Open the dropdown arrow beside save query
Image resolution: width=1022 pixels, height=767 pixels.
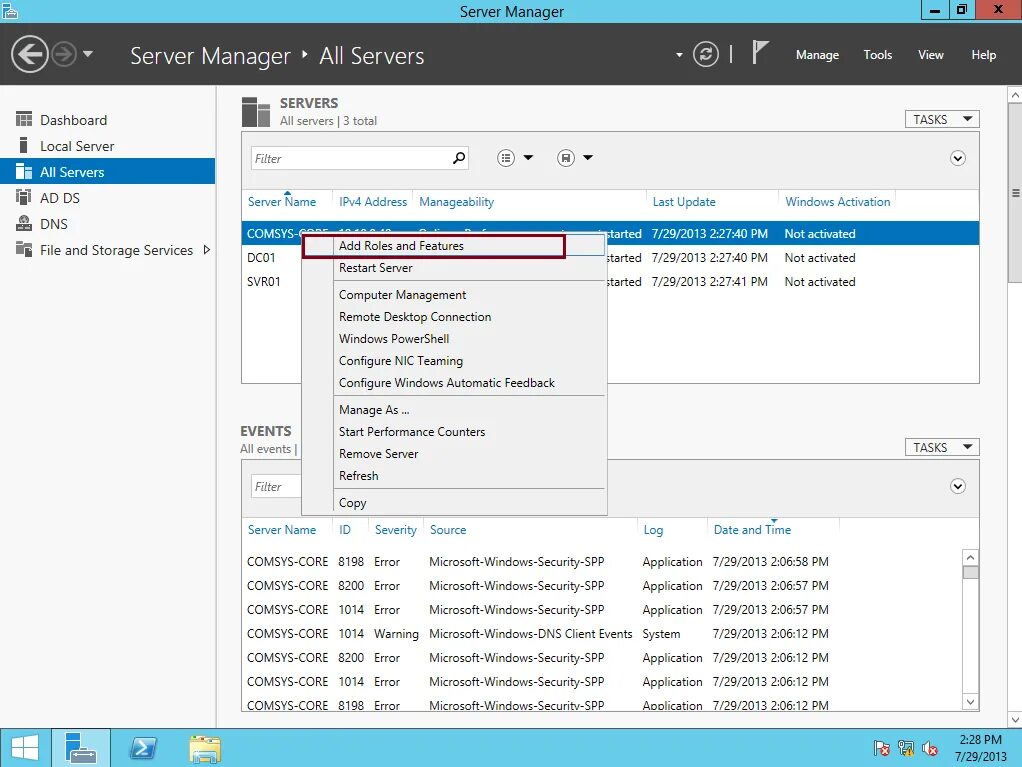tap(588, 158)
